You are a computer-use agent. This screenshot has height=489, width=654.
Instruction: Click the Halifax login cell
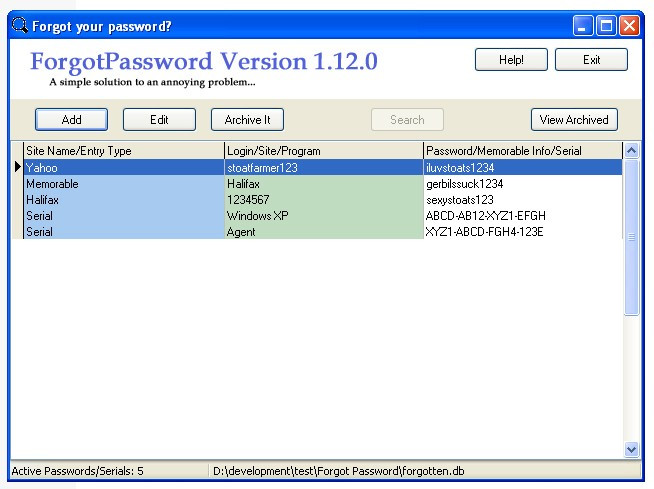324,184
